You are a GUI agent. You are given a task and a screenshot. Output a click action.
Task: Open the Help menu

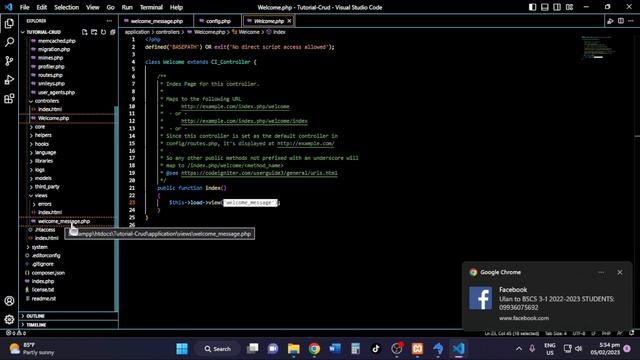point(176,7)
